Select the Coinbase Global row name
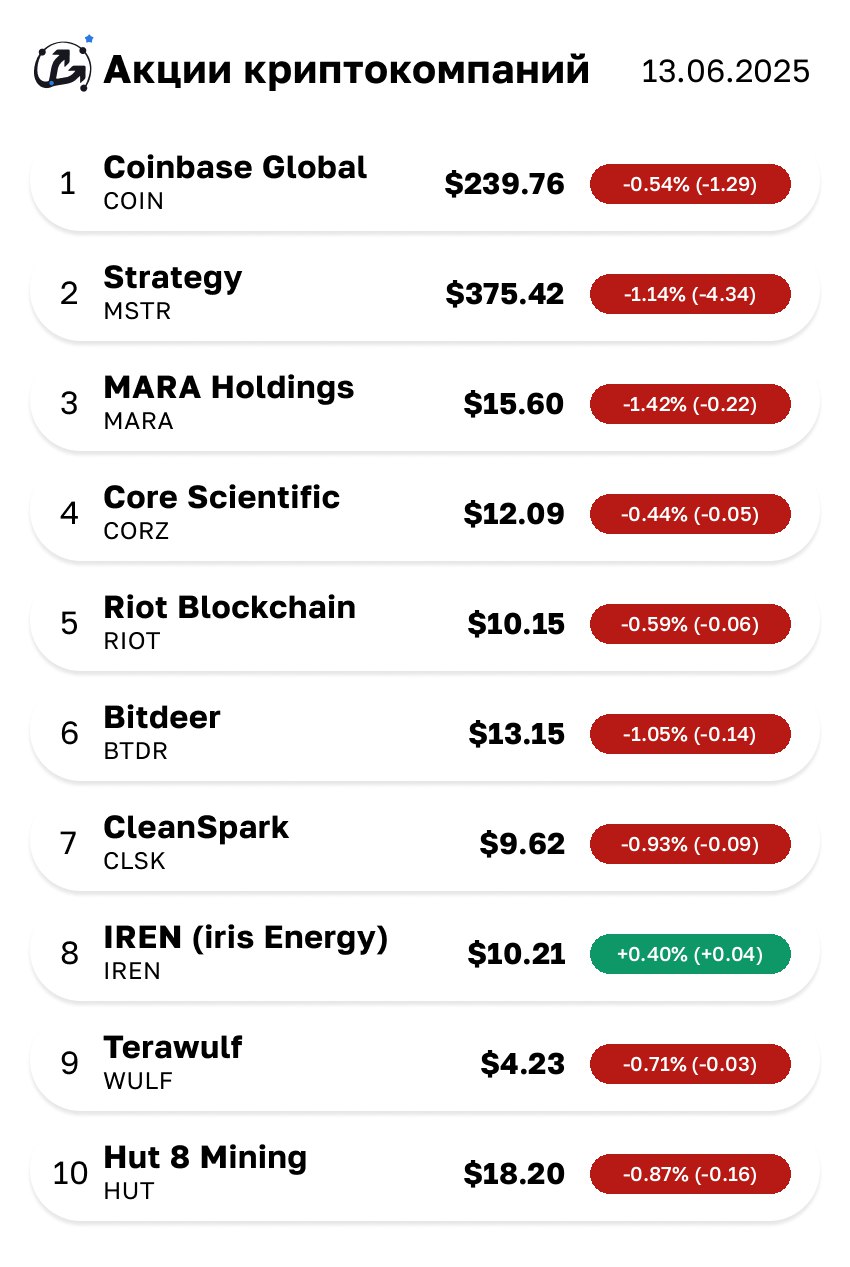The width and height of the screenshot is (850, 1267). click(x=235, y=167)
